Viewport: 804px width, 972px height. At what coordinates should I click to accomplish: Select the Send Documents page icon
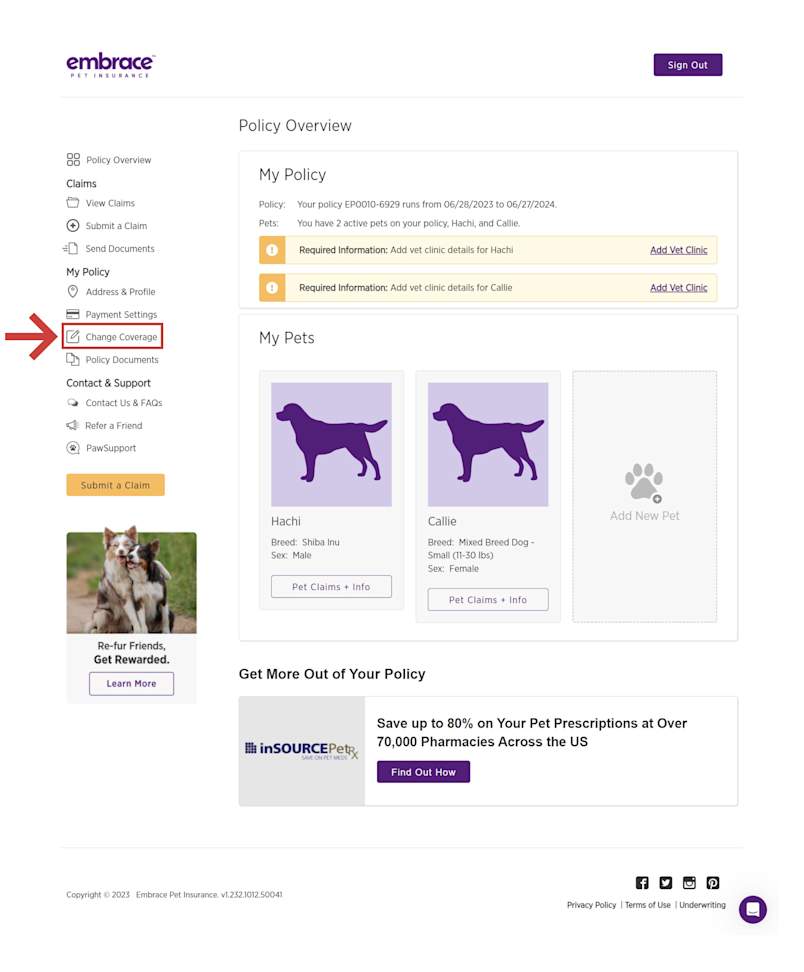click(x=74, y=248)
